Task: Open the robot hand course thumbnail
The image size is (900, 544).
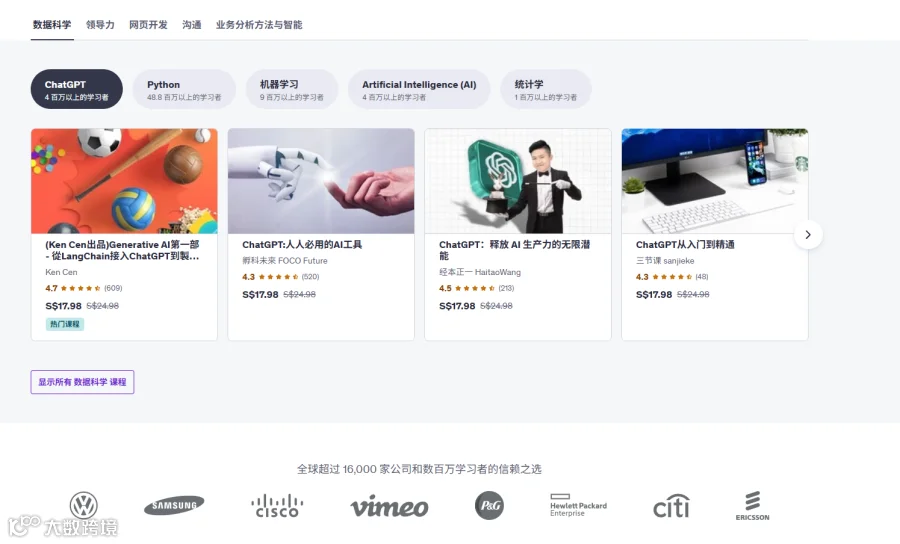Action: 321,181
